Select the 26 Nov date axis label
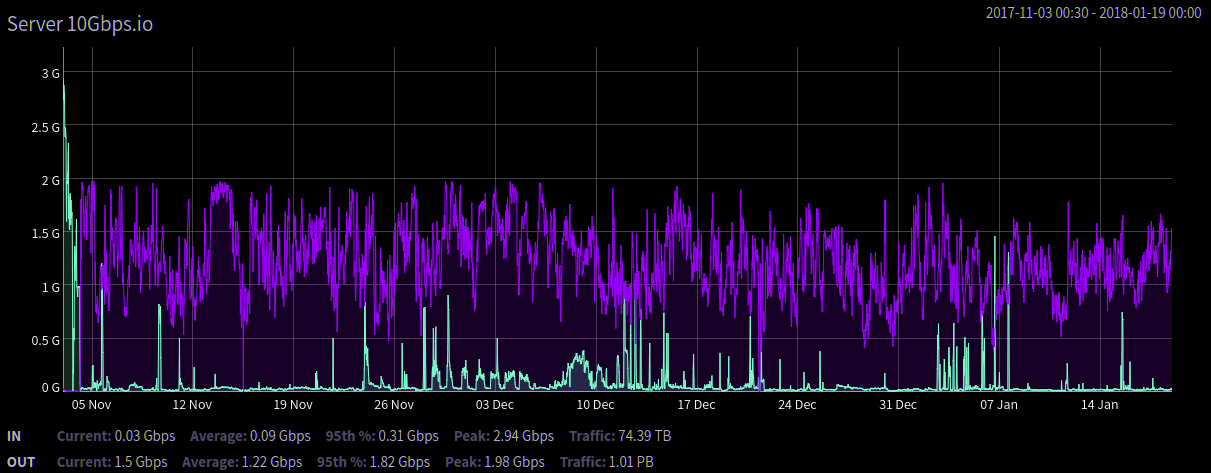 click(394, 405)
